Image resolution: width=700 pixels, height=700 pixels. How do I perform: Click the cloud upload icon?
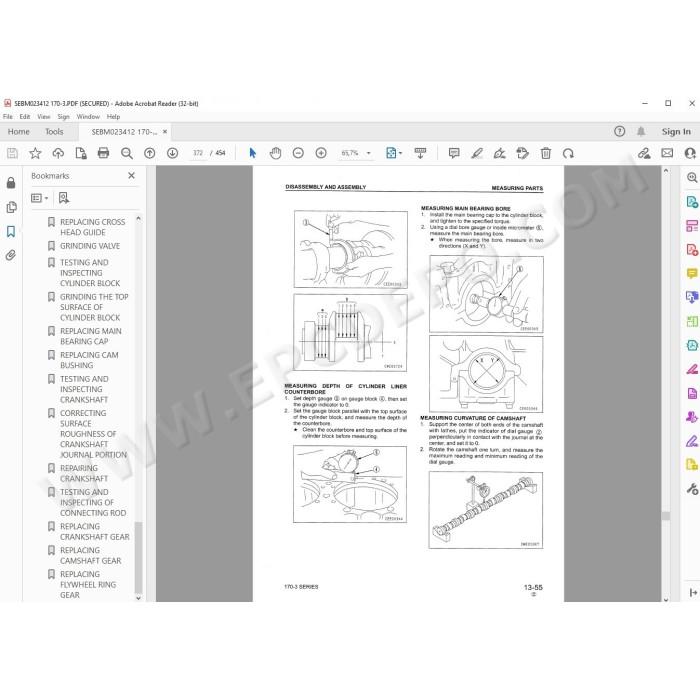click(58, 154)
